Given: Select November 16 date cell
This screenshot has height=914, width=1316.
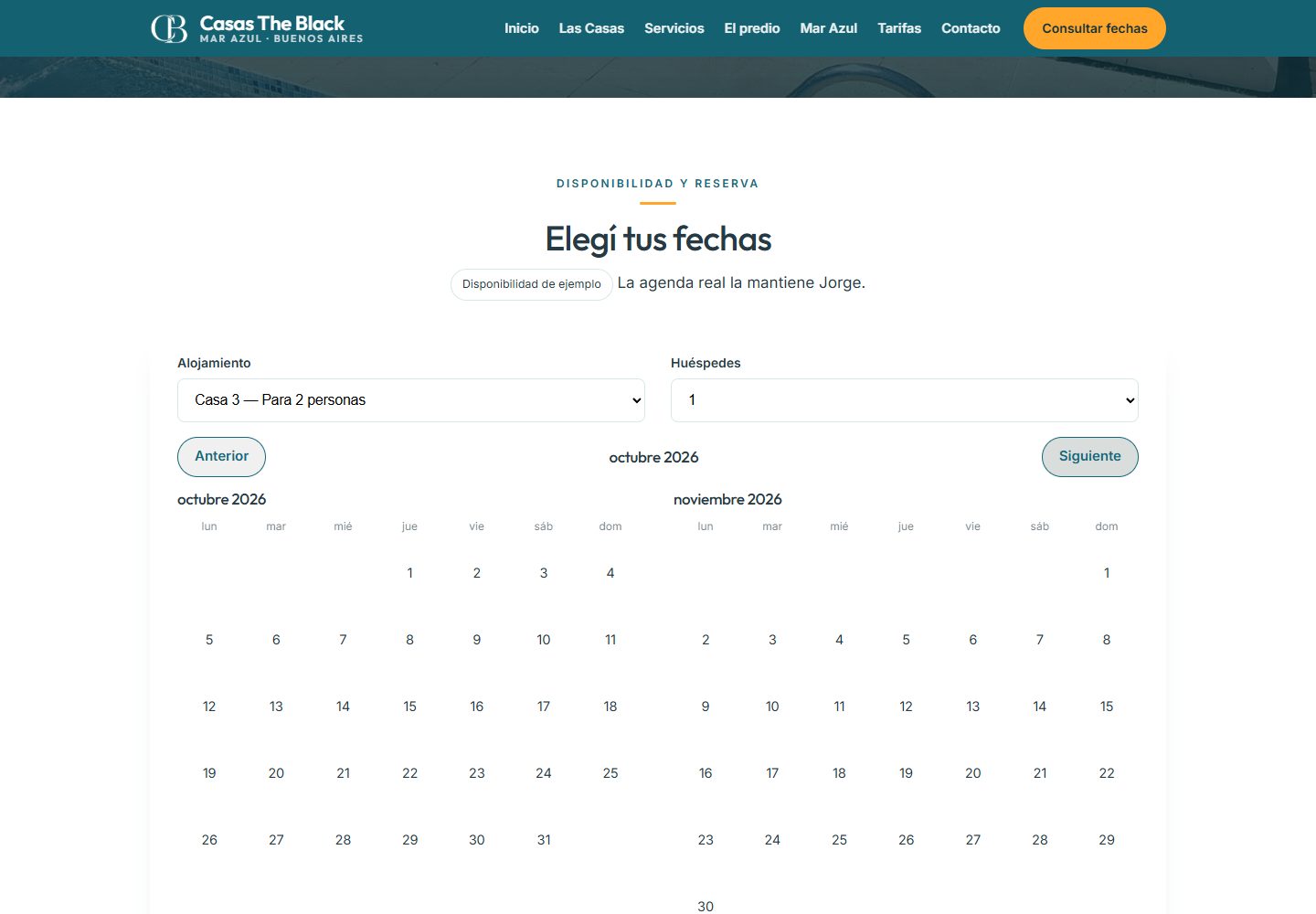Looking at the screenshot, I should point(706,773).
